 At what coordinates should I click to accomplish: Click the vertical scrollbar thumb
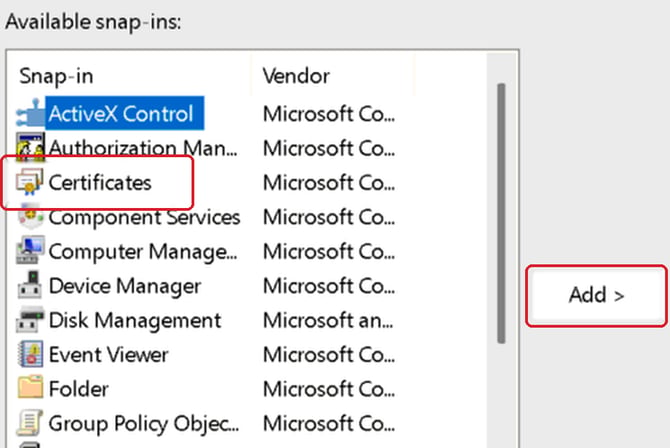tap(501, 213)
